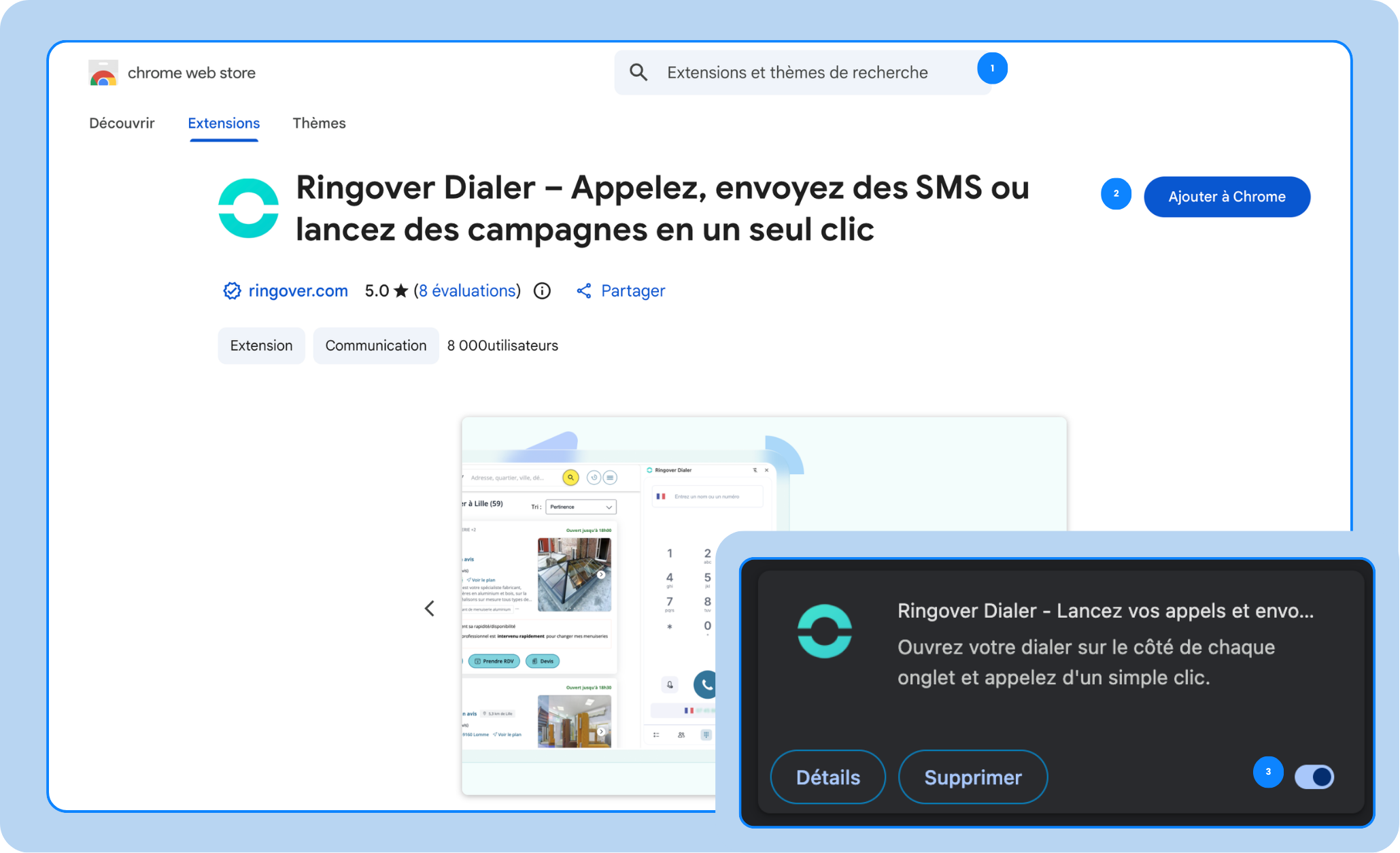Open the Détails button
The width and height of the screenshot is (1400, 853).
coord(827,777)
